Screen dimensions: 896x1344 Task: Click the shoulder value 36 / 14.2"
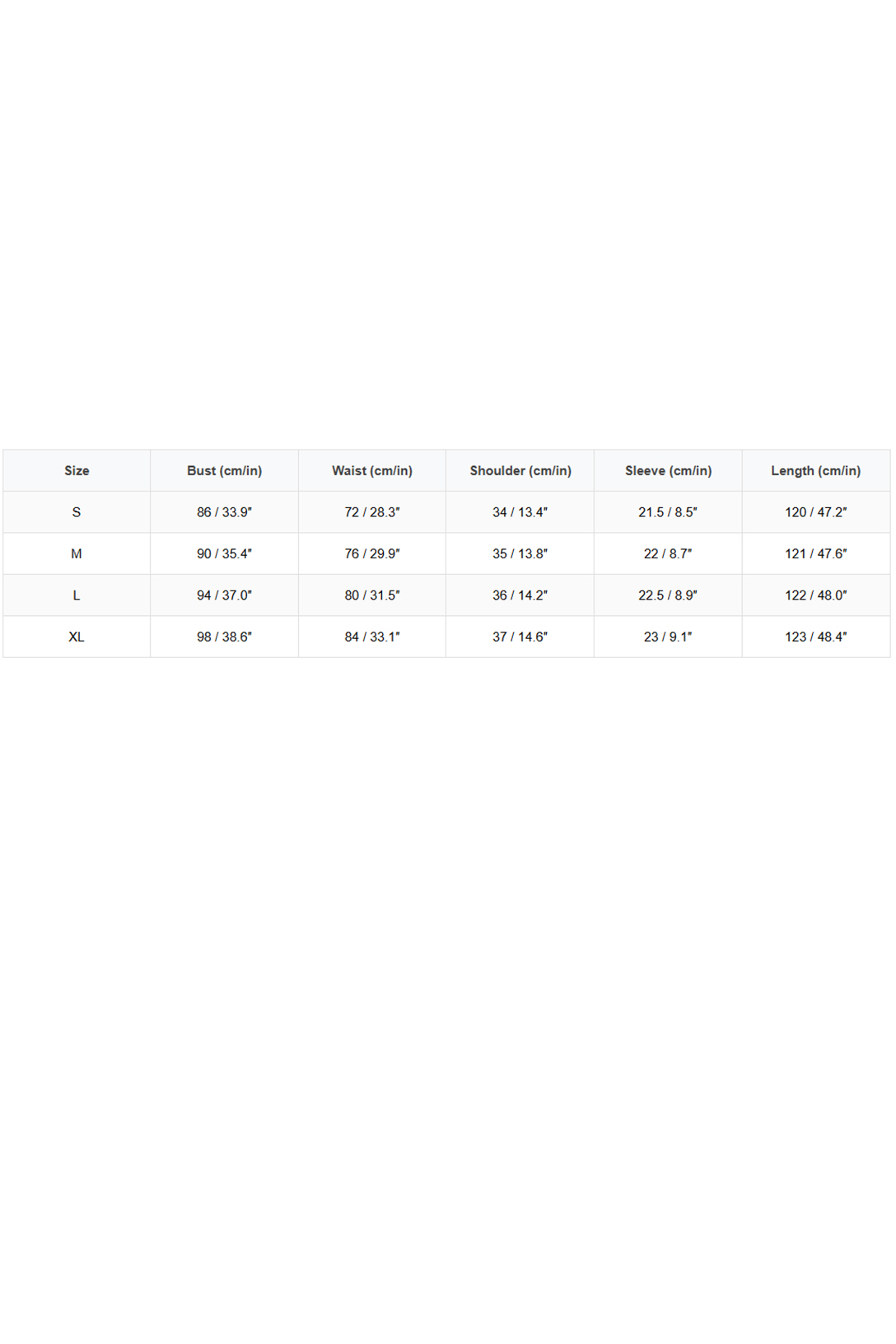click(x=520, y=595)
